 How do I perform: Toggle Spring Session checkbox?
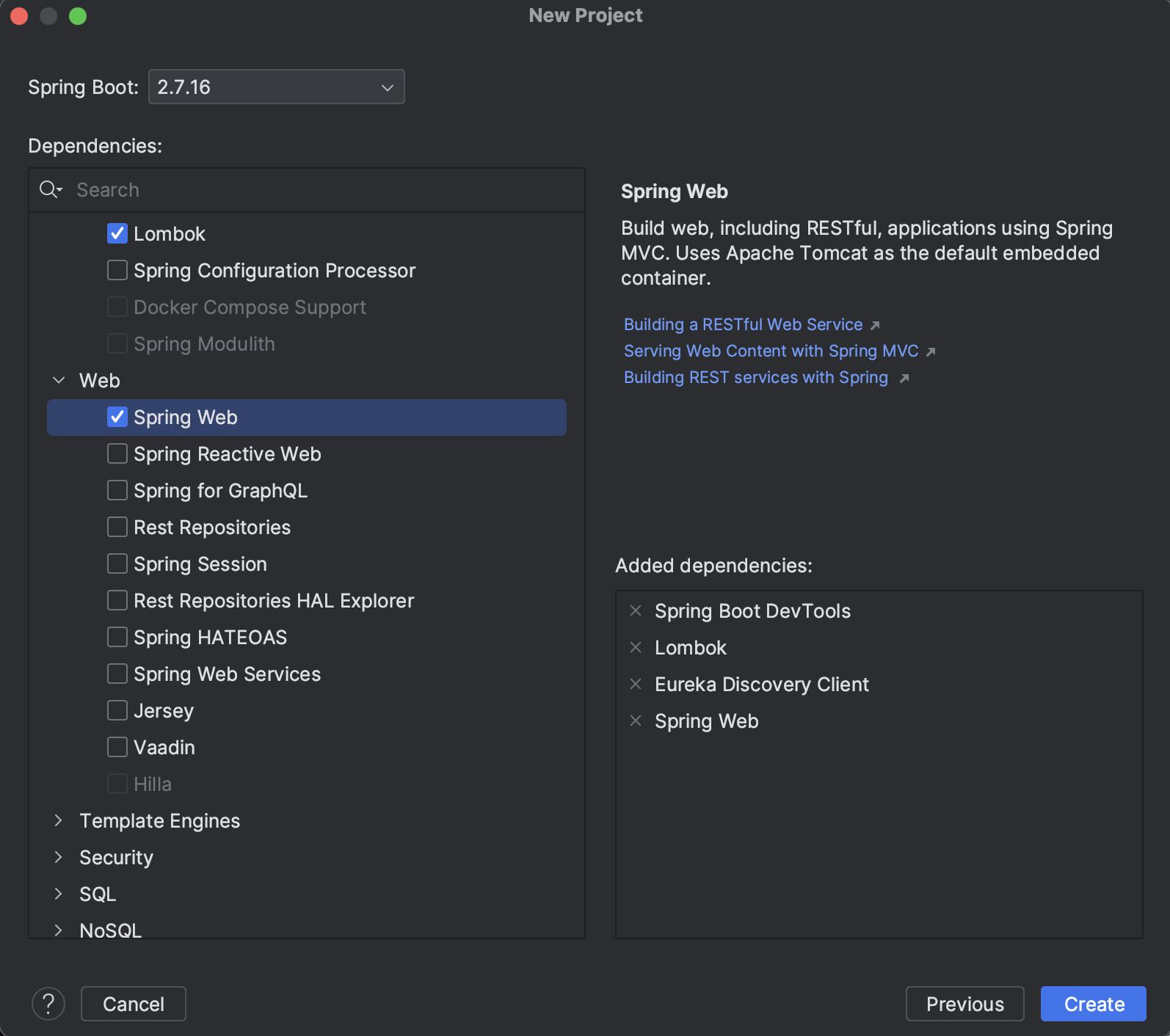pos(117,563)
